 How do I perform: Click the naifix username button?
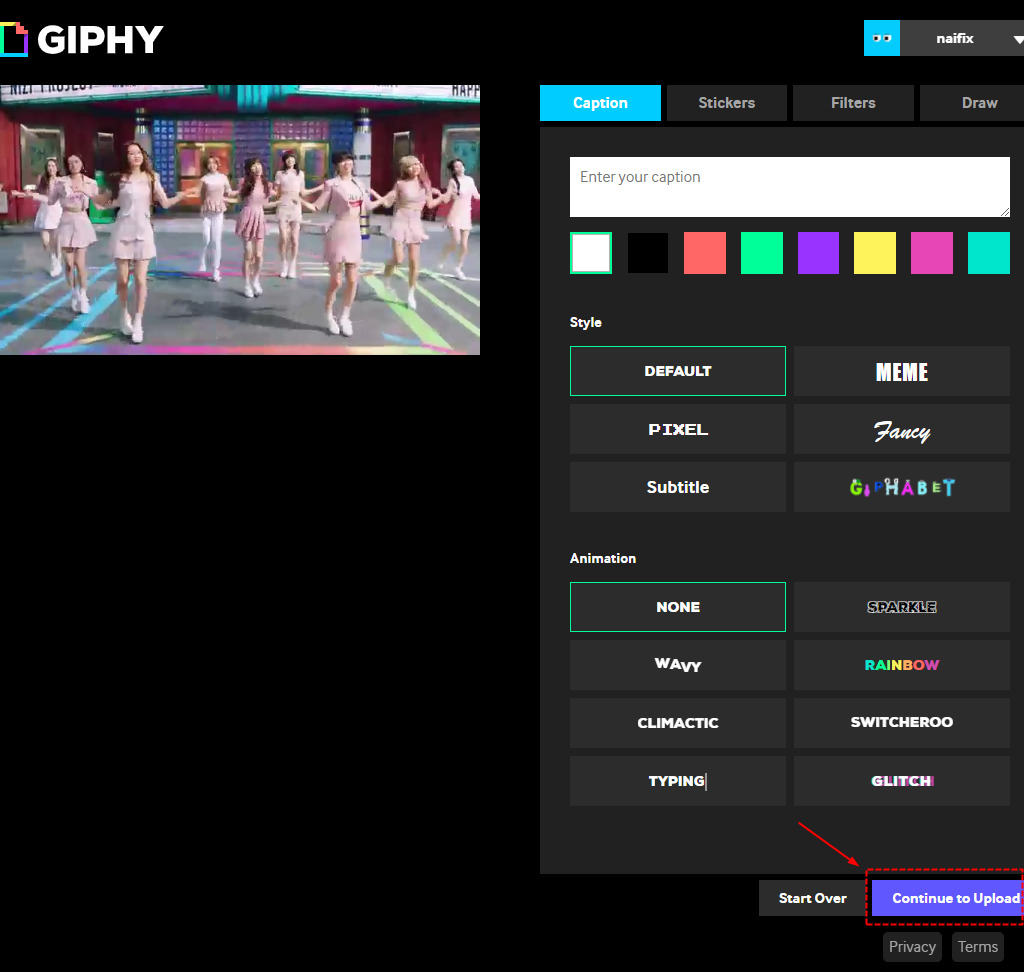click(955, 38)
